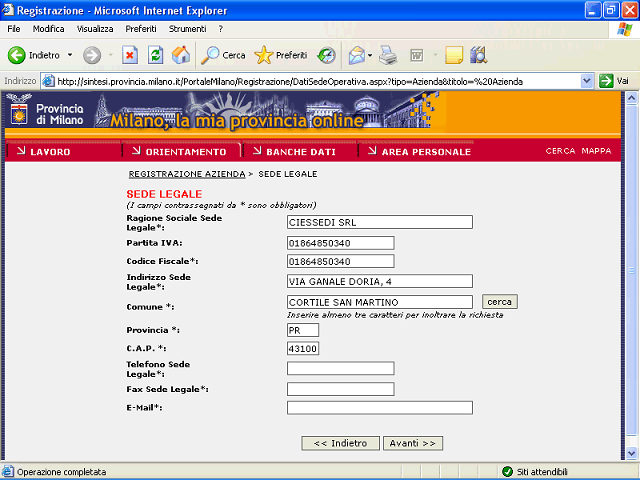
Task: Open the Strumenti menu
Action: (x=187, y=29)
